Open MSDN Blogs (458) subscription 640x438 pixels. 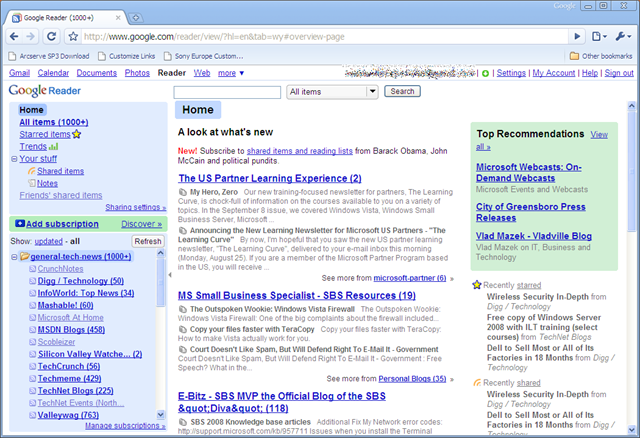pos(71,330)
